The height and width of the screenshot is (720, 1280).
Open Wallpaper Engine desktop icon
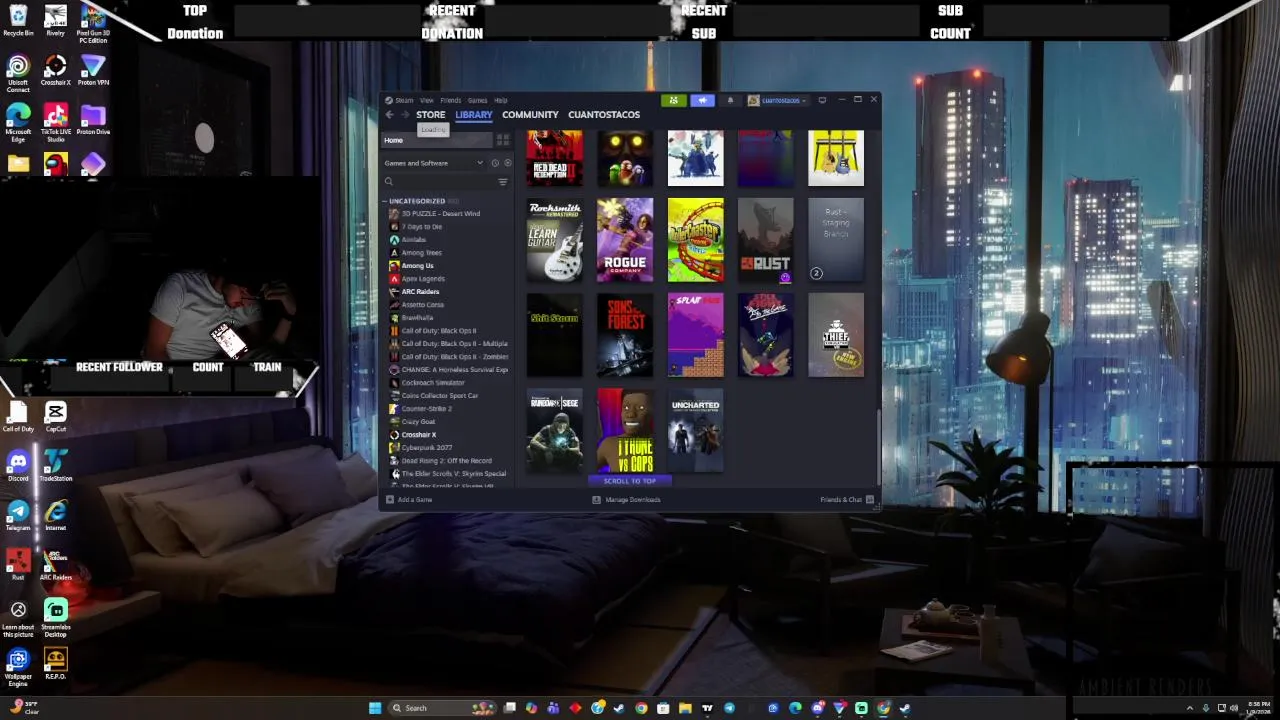[x=18, y=667]
